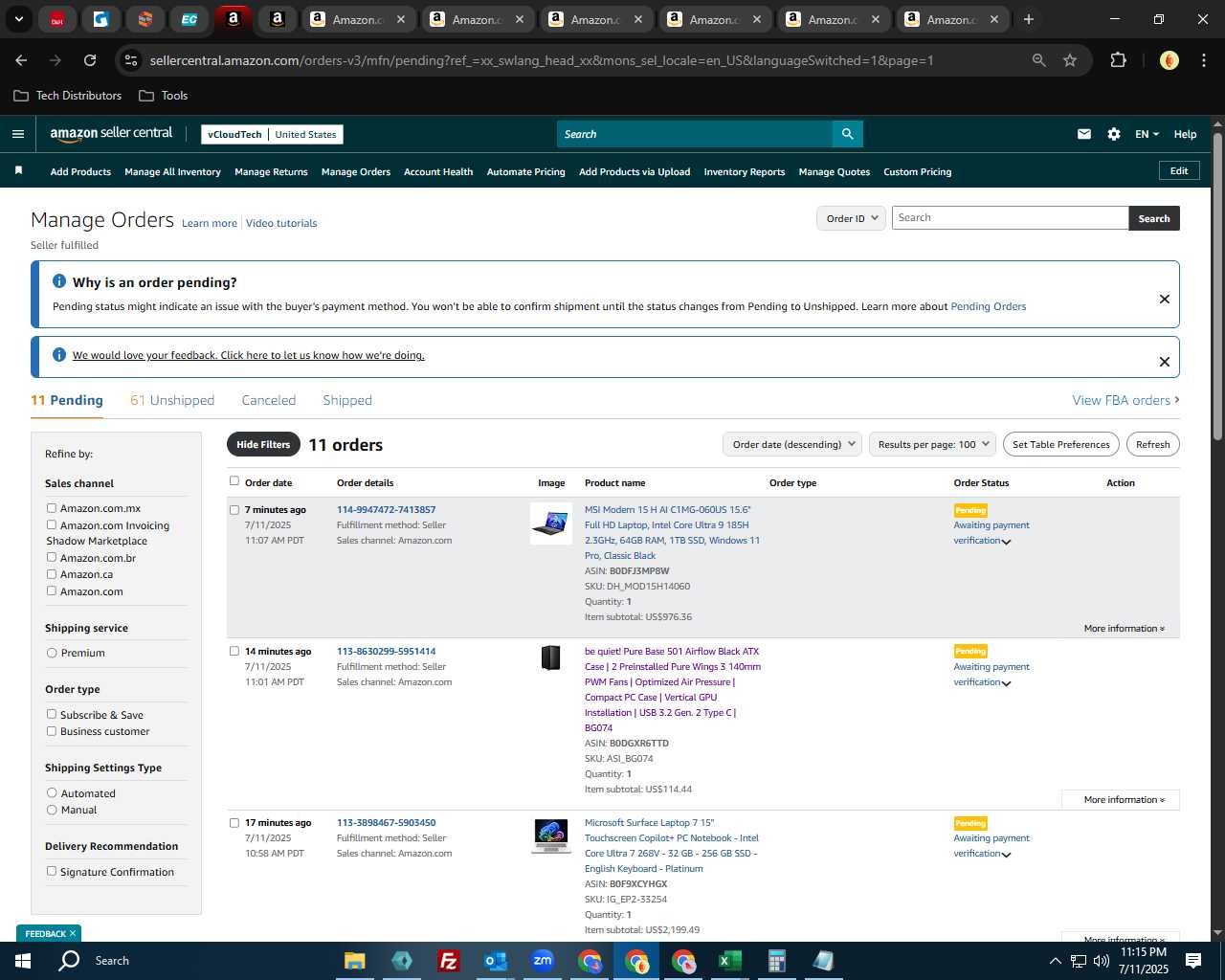This screenshot has height=980, width=1225.
Task: Open FileZilla from the taskbar
Action: [x=448, y=961]
